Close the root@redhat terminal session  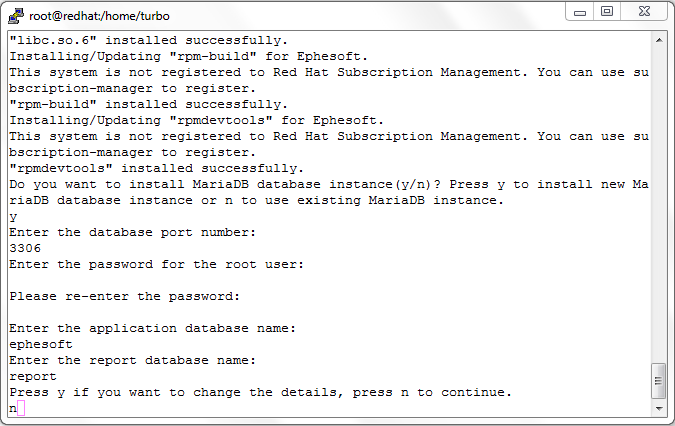pos(644,12)
